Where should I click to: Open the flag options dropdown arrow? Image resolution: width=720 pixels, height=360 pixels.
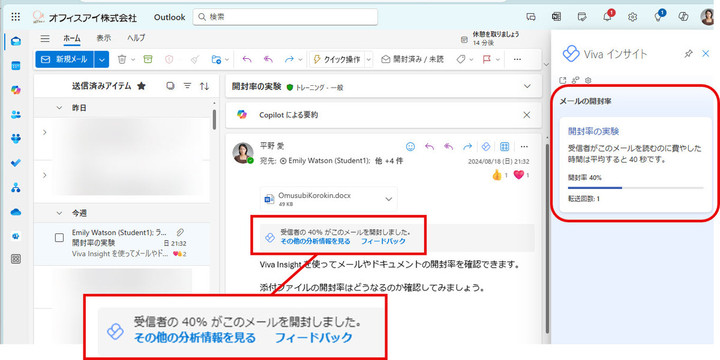pos(497,60)
